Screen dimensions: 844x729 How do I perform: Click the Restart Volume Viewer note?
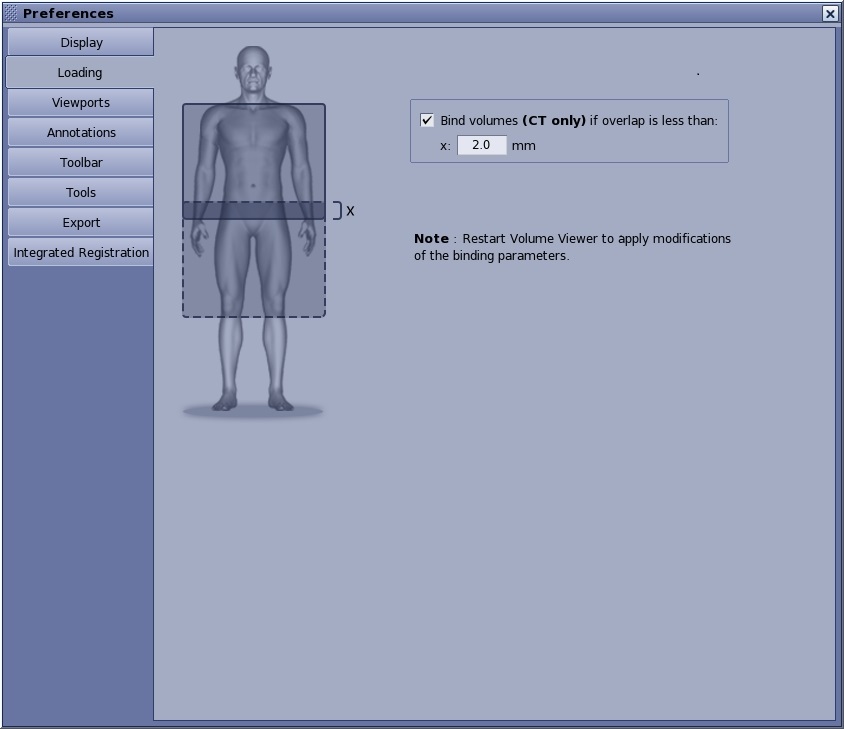pyautogui.click(x=572, y=247)
